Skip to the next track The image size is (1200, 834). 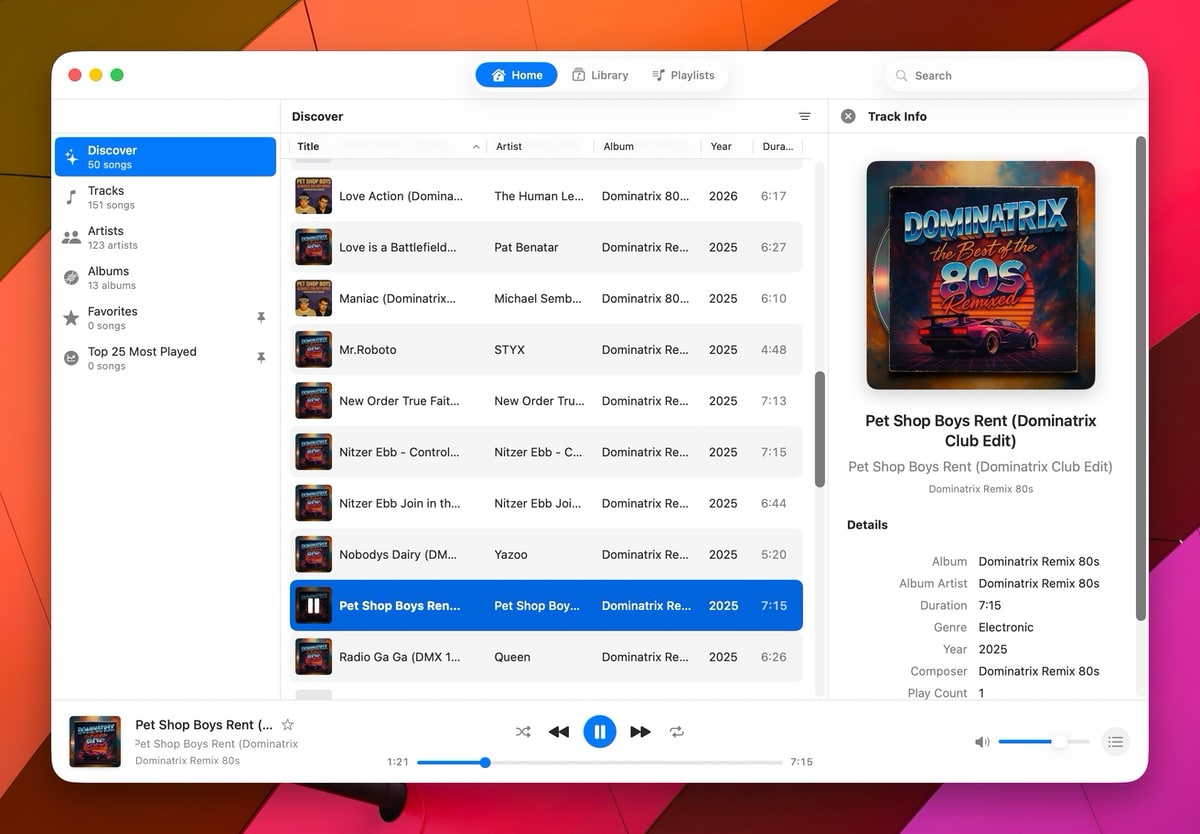coord(640,732)
